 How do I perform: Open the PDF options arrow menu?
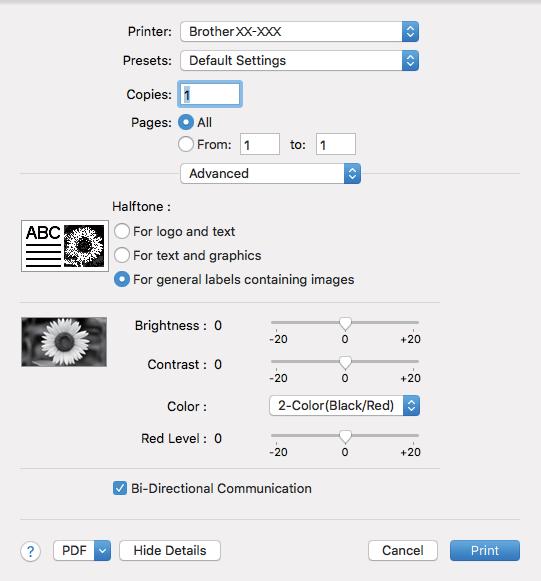[x=102, y=551]
